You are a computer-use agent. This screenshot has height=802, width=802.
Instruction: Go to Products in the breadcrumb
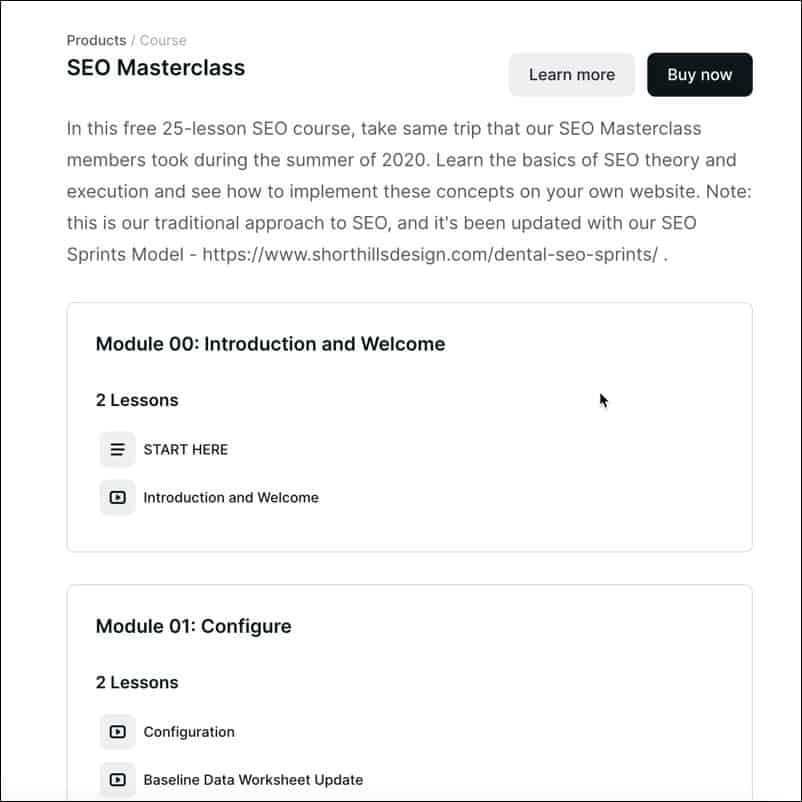96,40
